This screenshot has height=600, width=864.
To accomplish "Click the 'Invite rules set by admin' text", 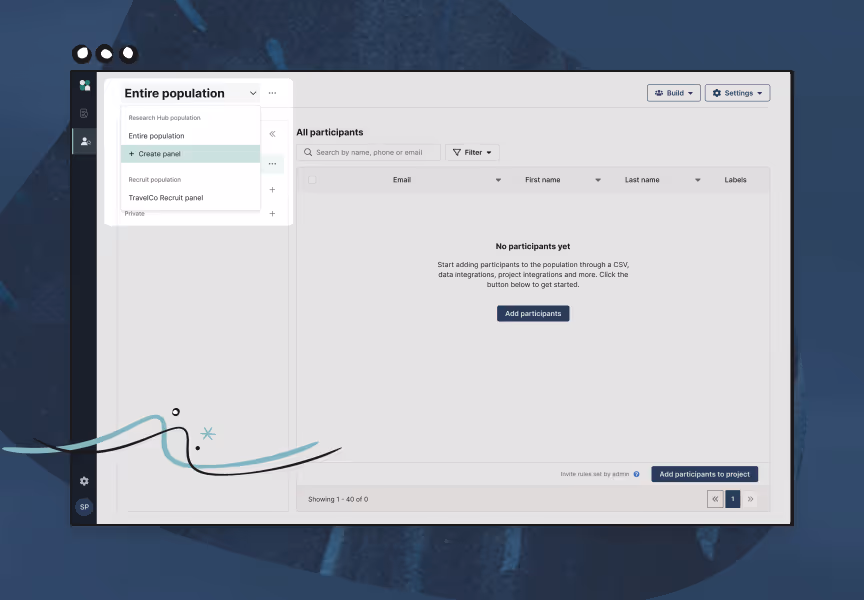I will [x=595, y=474].
